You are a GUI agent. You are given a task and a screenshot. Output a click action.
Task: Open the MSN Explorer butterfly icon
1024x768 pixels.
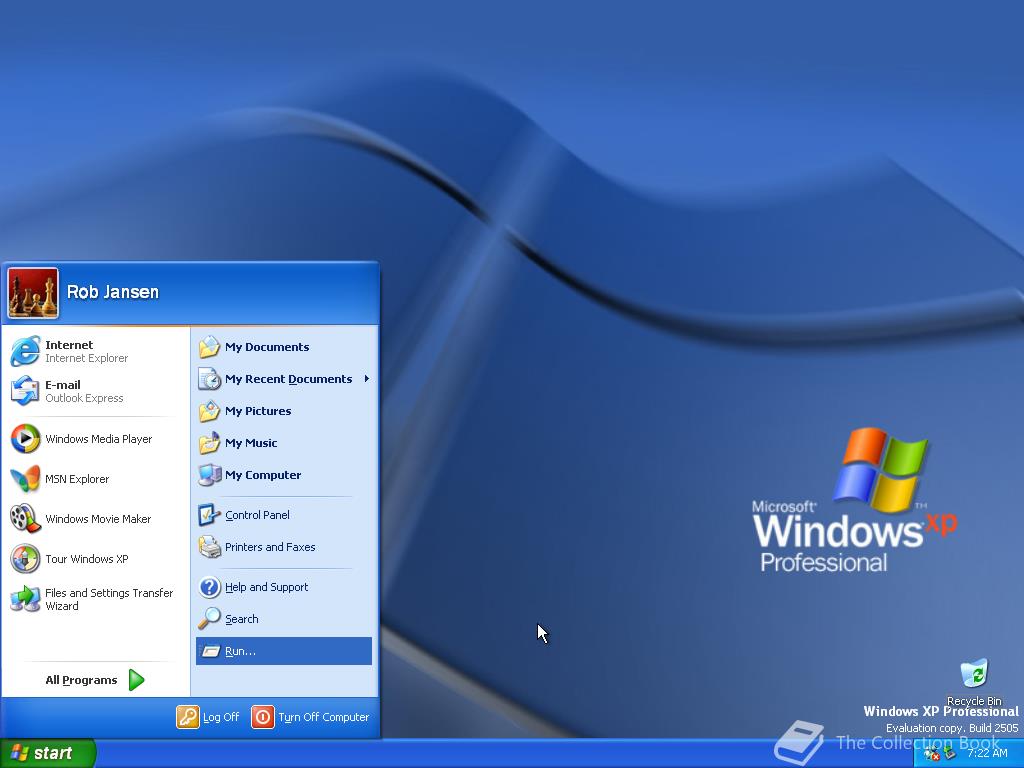(x=25, y=479)
